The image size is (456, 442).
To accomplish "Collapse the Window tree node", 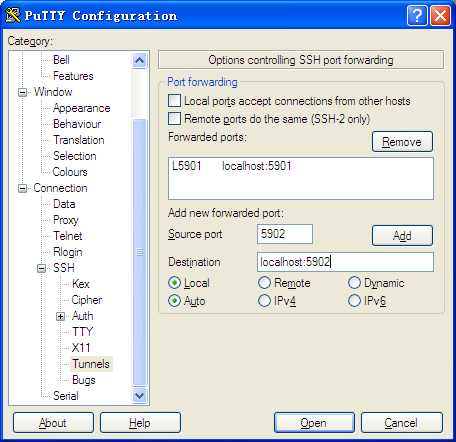I will tap(22, 92).
